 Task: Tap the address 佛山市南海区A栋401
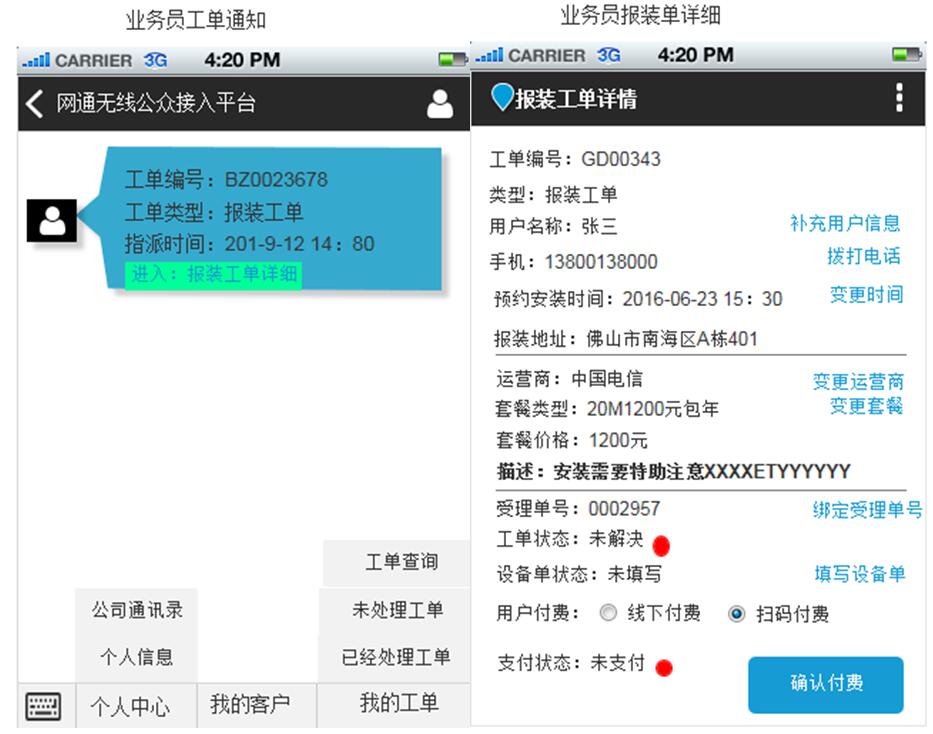[672, 339]
